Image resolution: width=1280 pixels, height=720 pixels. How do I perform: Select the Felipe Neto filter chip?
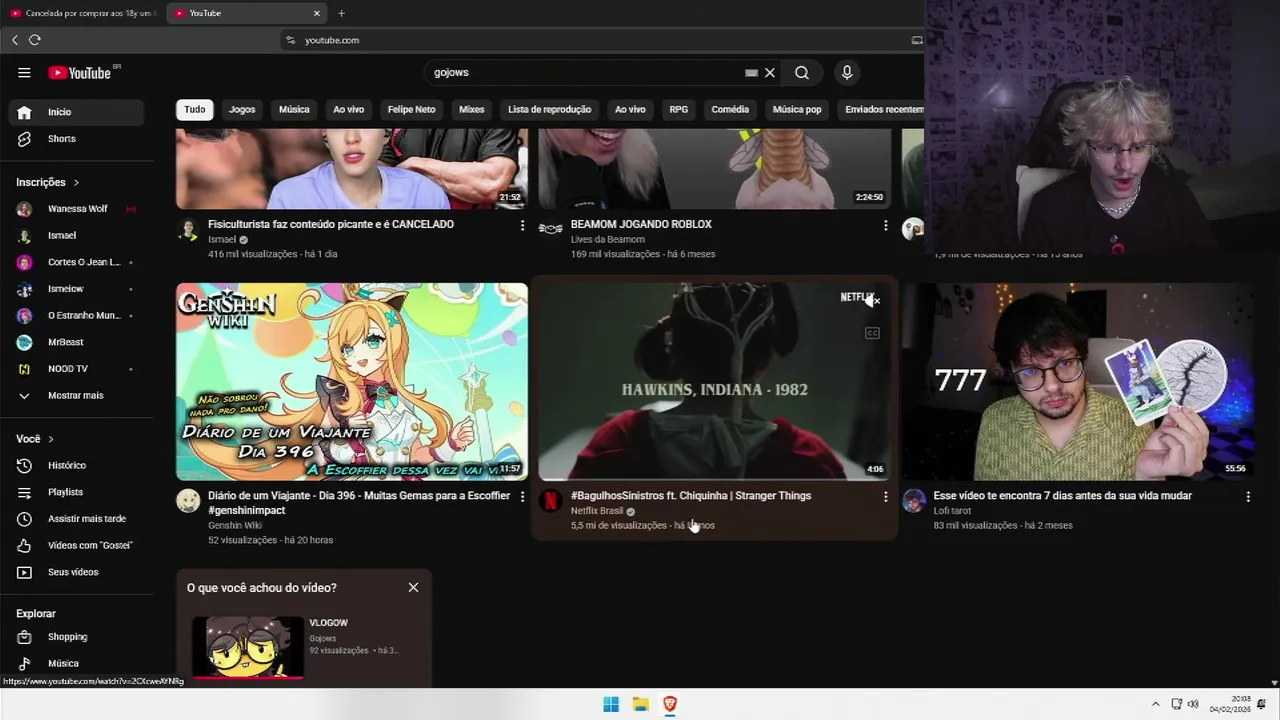411,109
